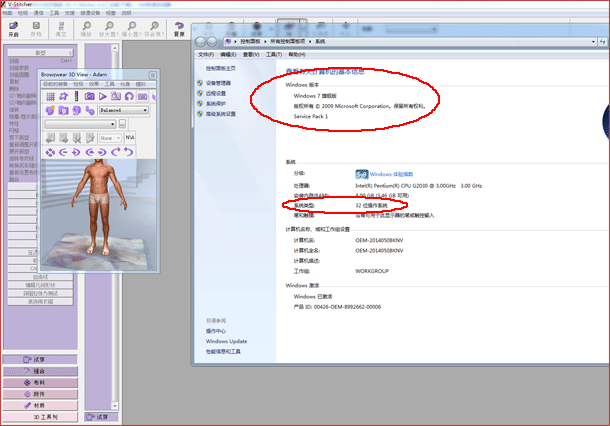The width and height of the screenshot is (610, 426).
Task: Click the second magnifier (zoom in) toolbar icon
Action: [109, 26]
